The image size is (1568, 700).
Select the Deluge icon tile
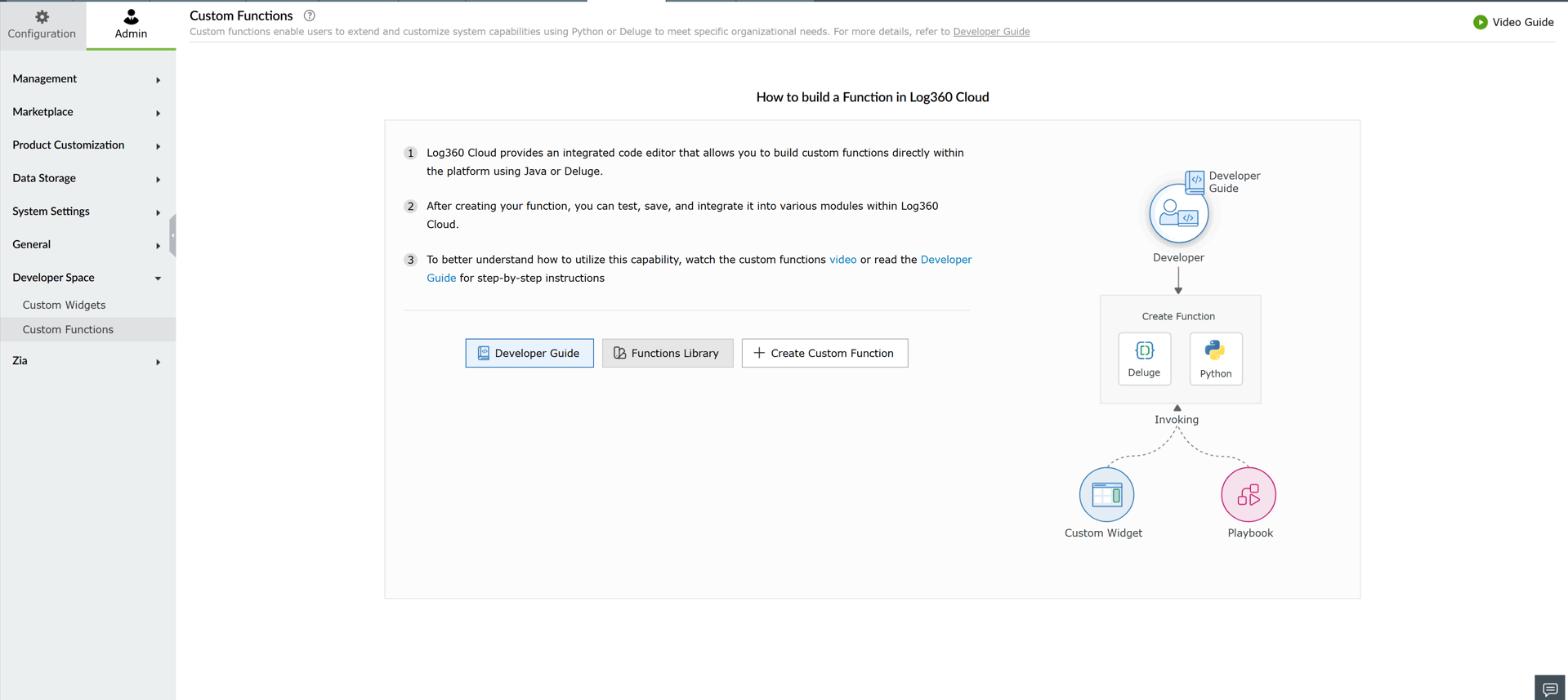[x=1144, y=359]
